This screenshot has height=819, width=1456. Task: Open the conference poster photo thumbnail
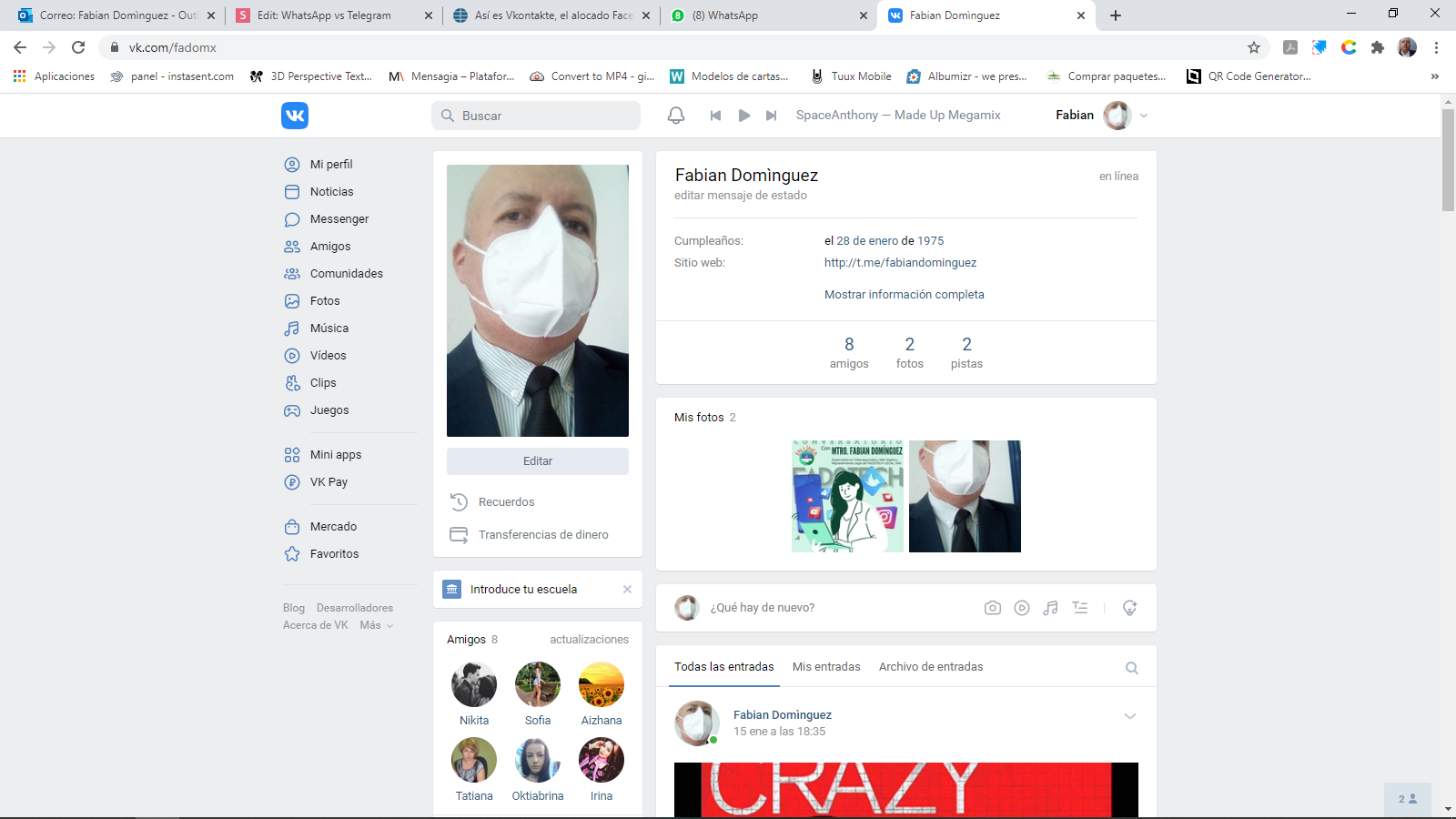click(847, 496)
